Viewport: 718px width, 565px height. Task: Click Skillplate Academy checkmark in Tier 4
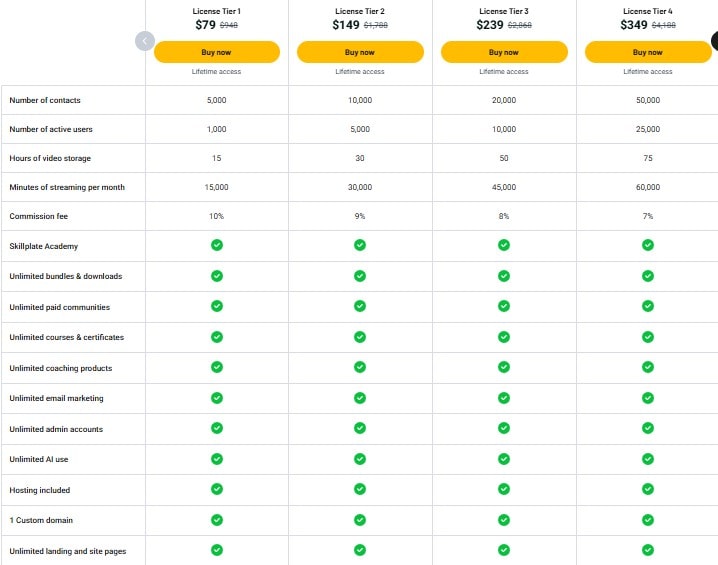(x=648, y=245)
